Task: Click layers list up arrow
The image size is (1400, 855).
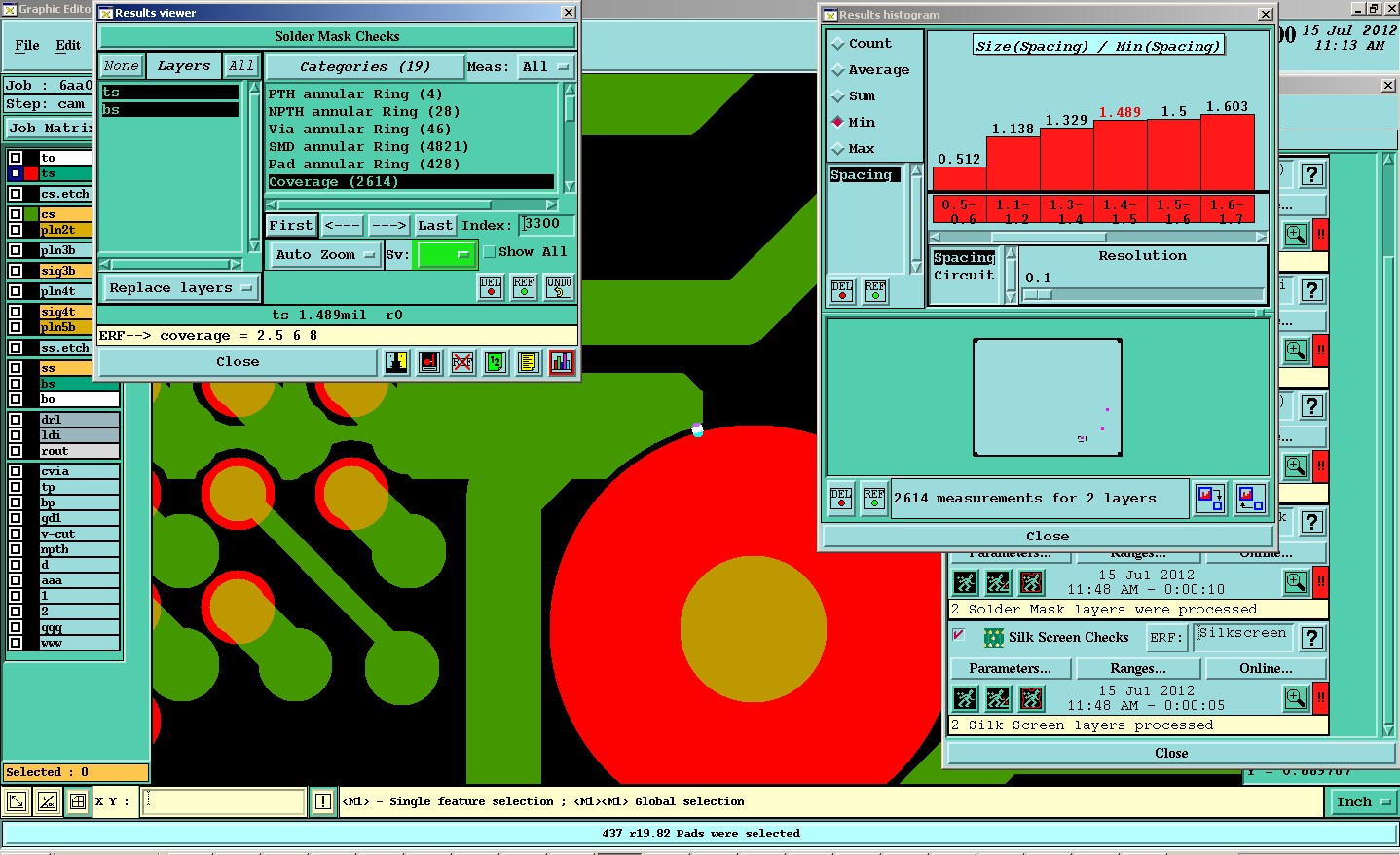Action: 254,90
